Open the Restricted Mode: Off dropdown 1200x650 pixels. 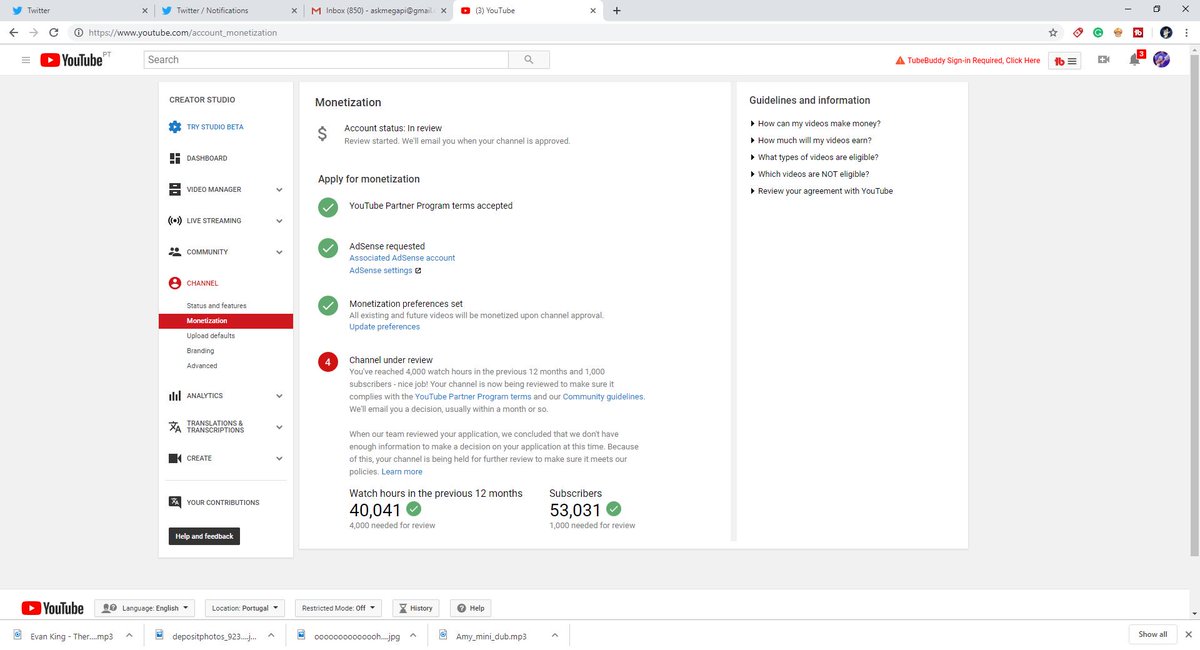339,608
